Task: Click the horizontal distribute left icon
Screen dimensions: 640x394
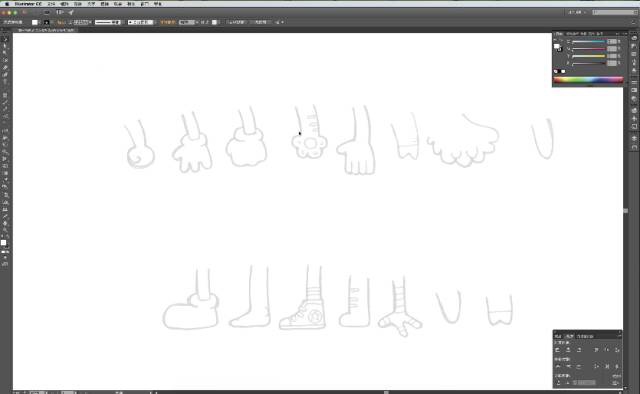Action: (596, 366)
